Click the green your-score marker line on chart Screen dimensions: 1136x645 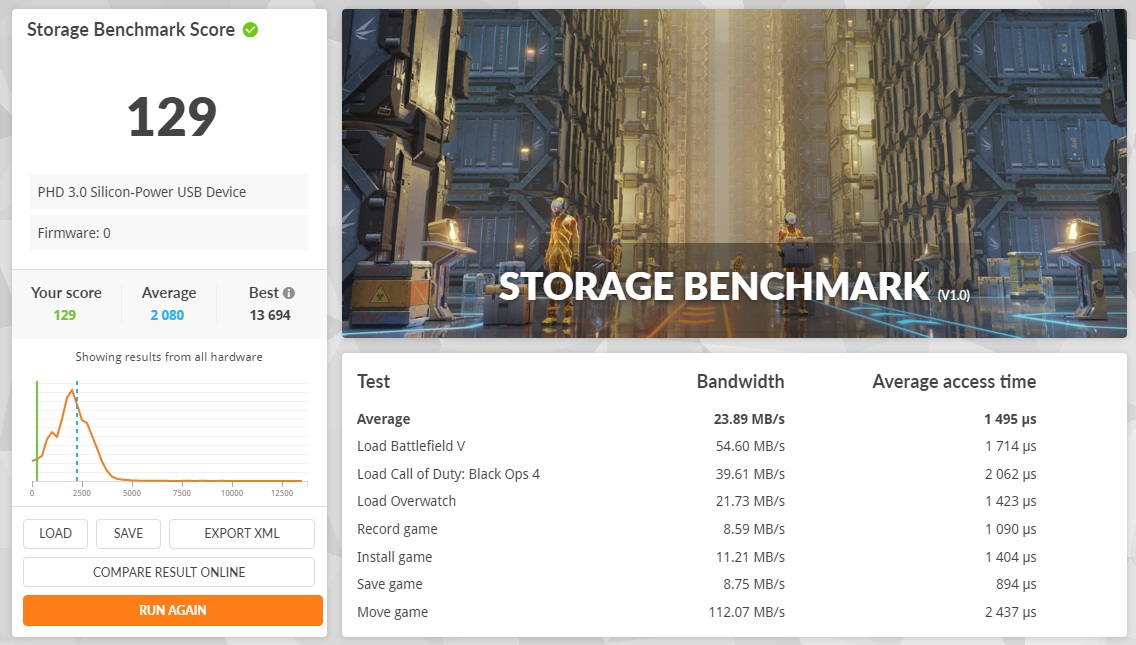(37, 430)
